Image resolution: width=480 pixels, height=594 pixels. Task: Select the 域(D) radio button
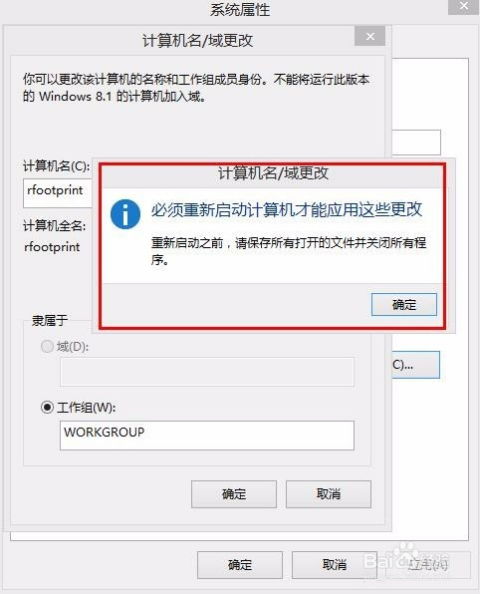(47, 346)
